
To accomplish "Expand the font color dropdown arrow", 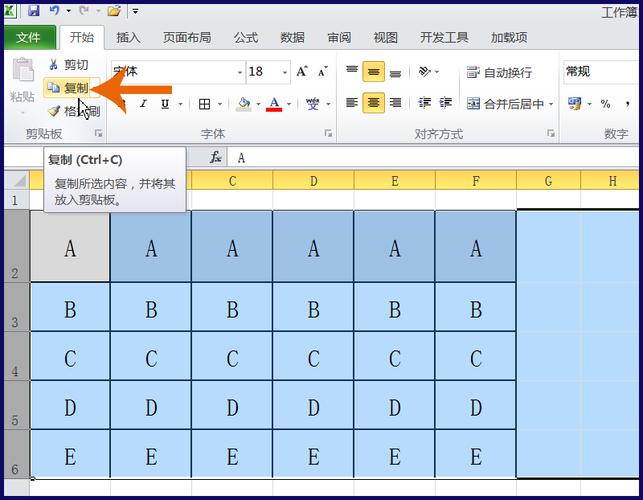I will click(289, 104).
